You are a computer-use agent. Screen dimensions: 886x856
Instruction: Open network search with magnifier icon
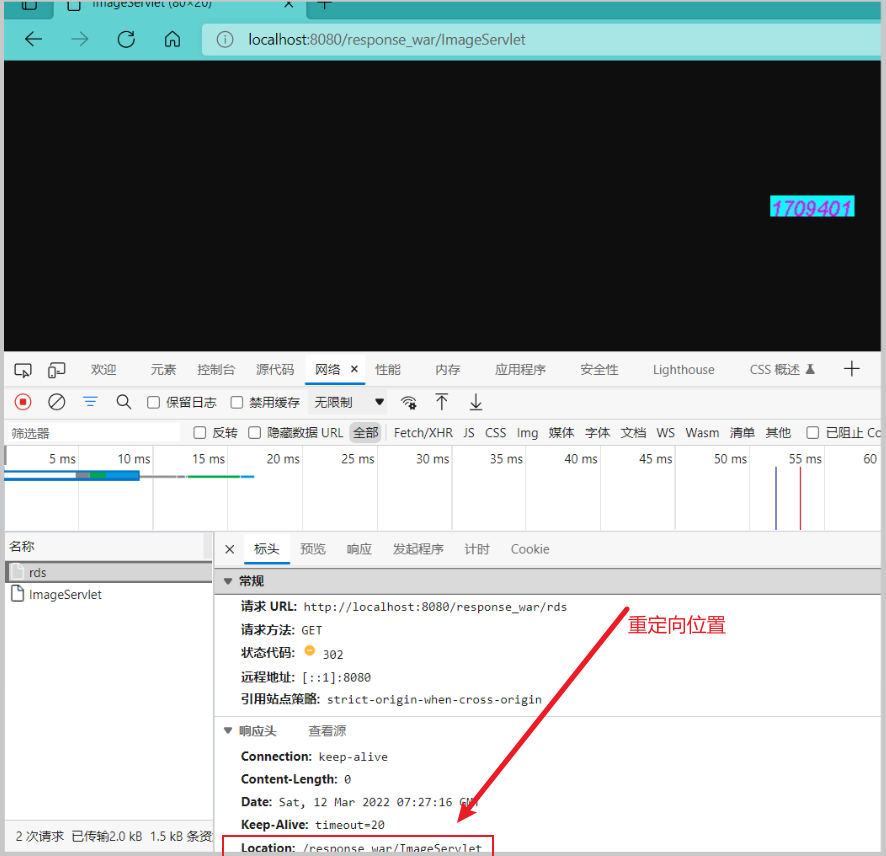pos(124,402)
